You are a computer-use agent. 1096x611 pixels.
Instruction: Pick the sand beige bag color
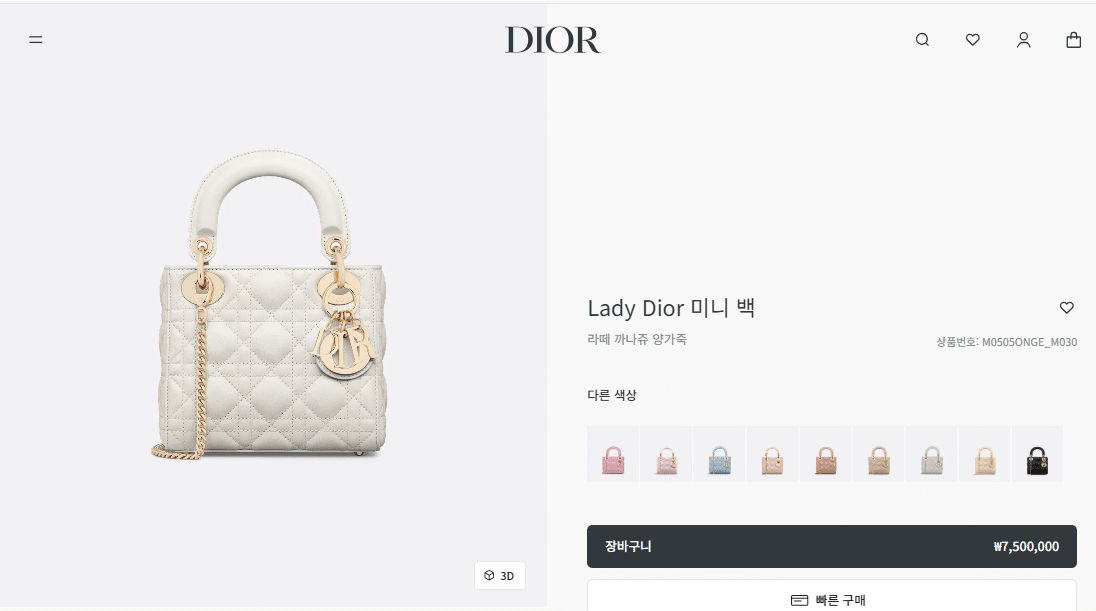(879, 454)
